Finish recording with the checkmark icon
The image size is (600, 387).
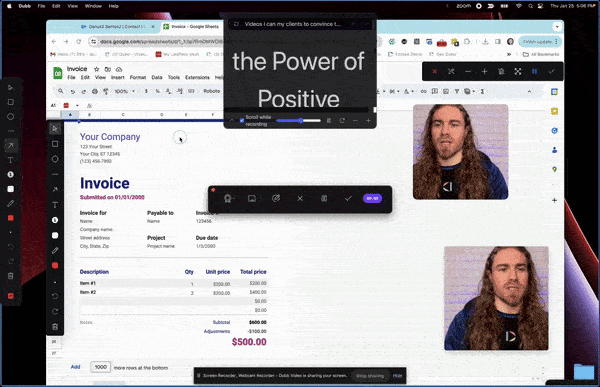[x=348, y=198]
